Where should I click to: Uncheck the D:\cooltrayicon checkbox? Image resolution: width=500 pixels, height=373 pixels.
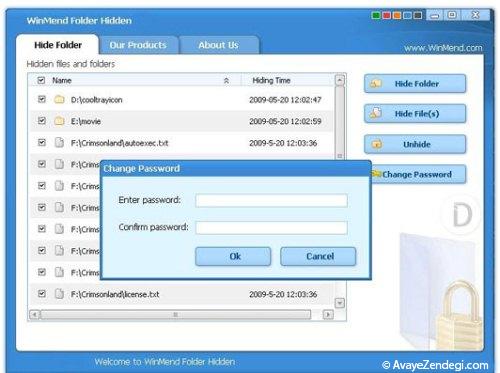[x=41, y=99]
